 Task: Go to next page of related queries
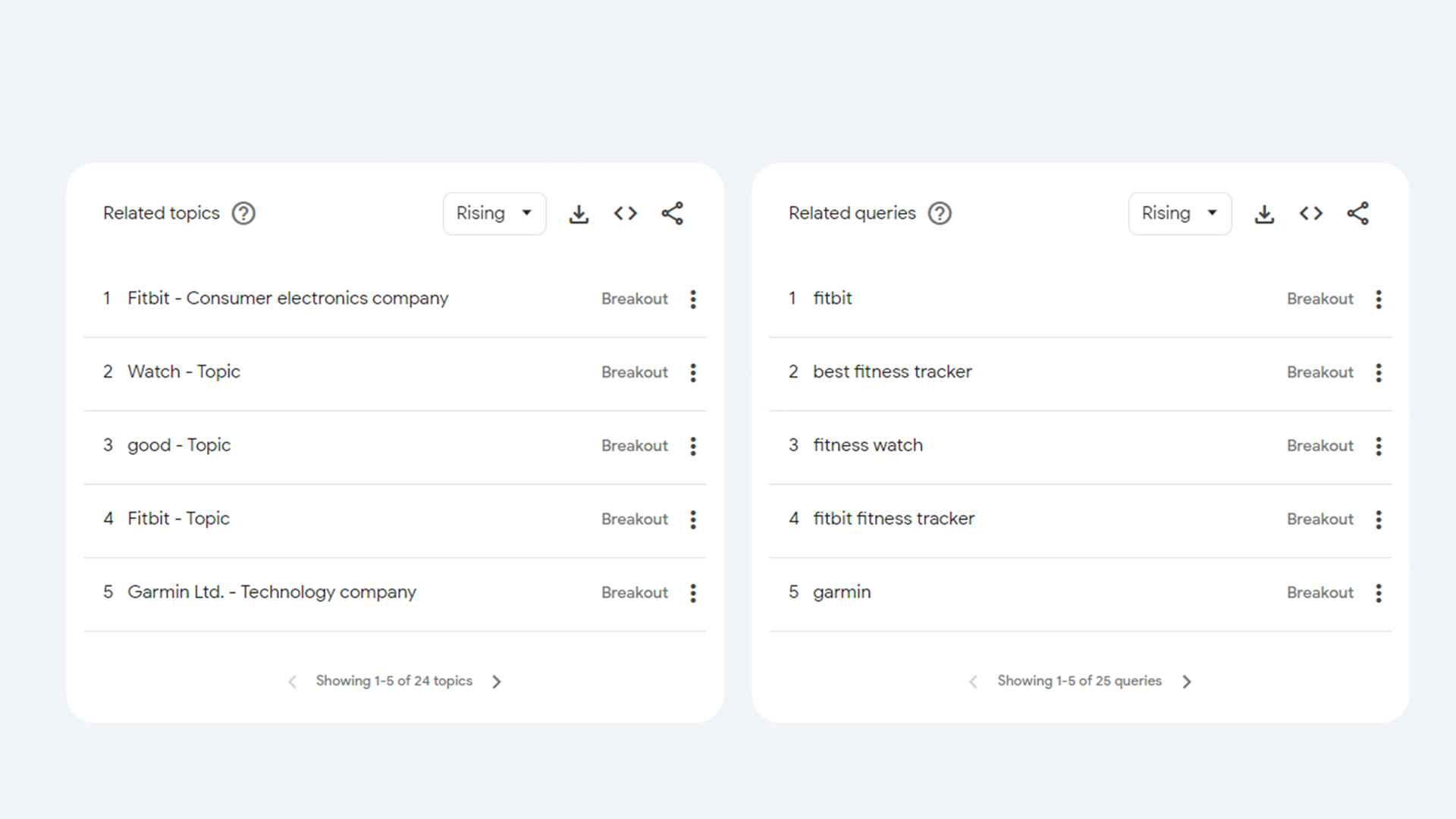tap(1188, 681)
